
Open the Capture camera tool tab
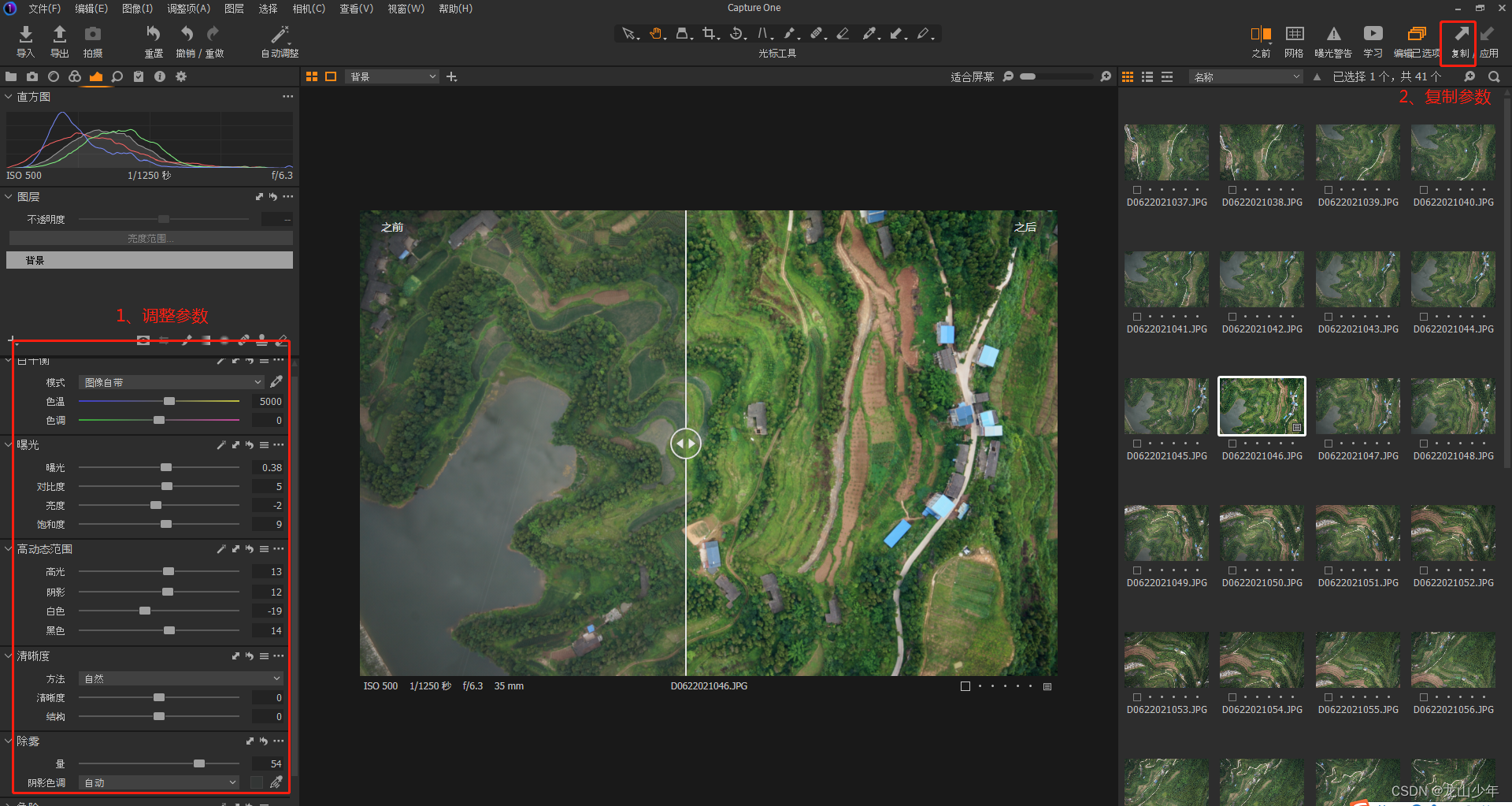point(32,76)
